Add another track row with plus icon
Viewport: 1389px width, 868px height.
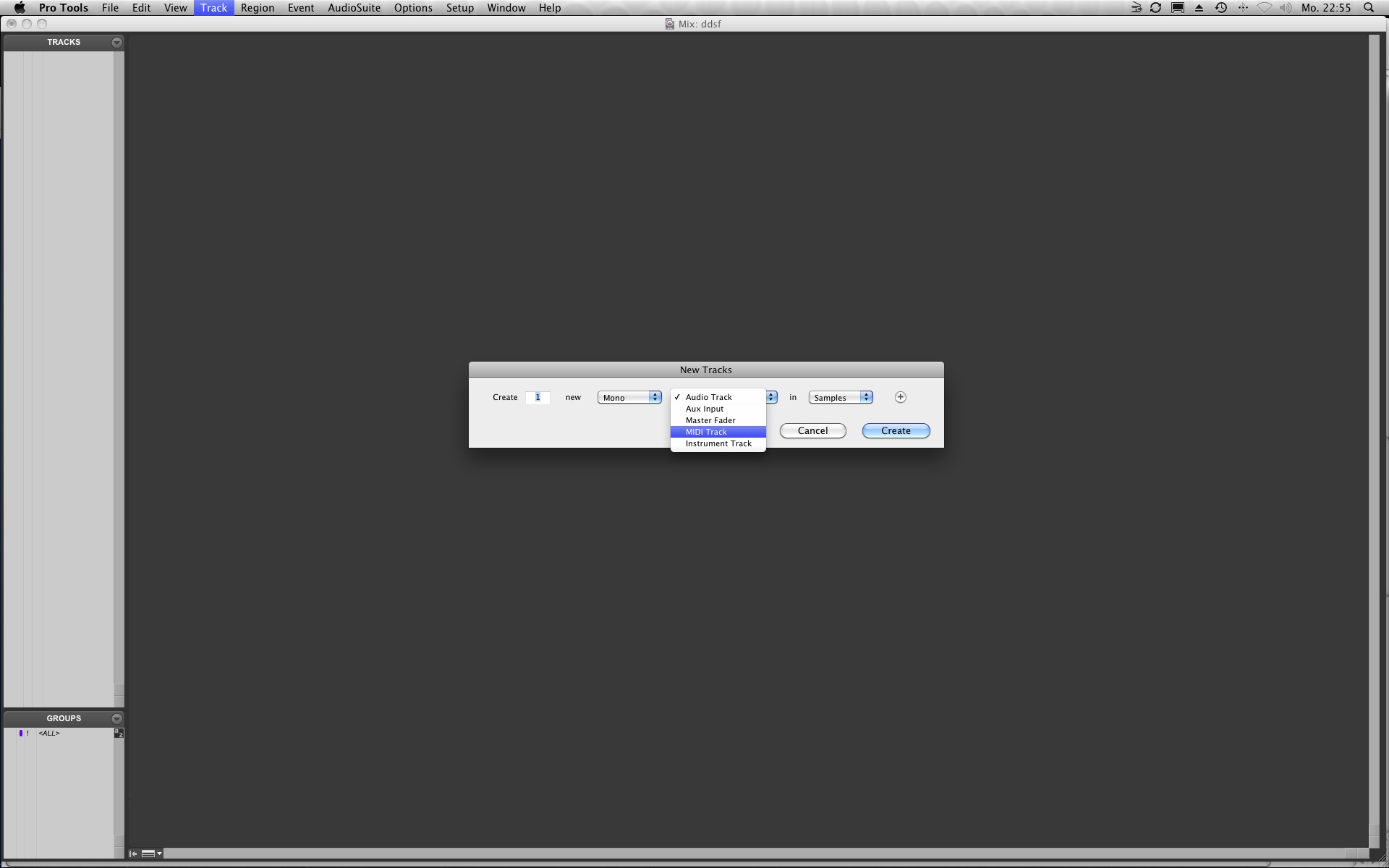(900, 397)
